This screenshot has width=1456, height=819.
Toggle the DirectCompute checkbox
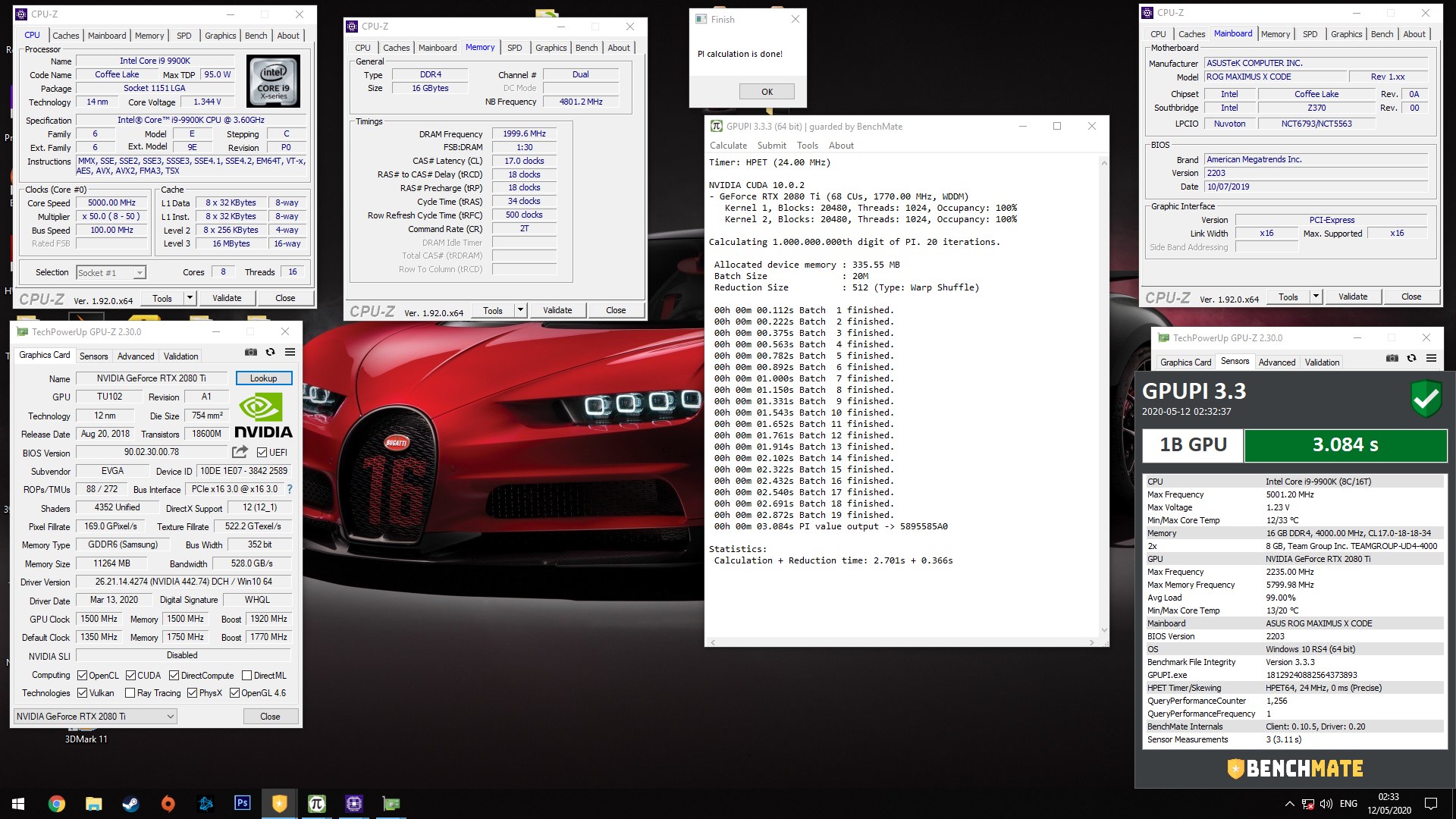tap(174, 676)
